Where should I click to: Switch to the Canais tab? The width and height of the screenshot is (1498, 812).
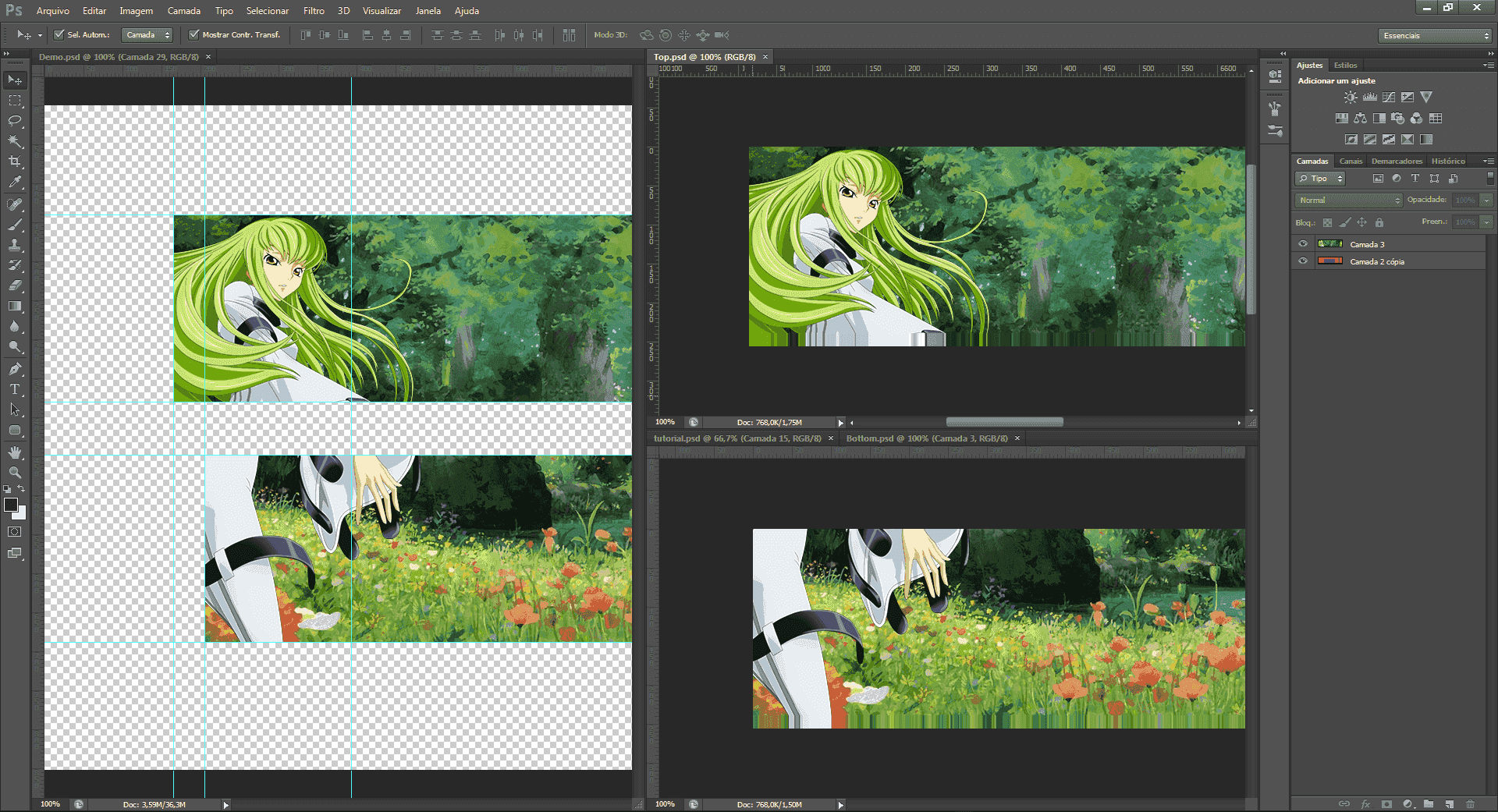click(x=1351, y=161)
